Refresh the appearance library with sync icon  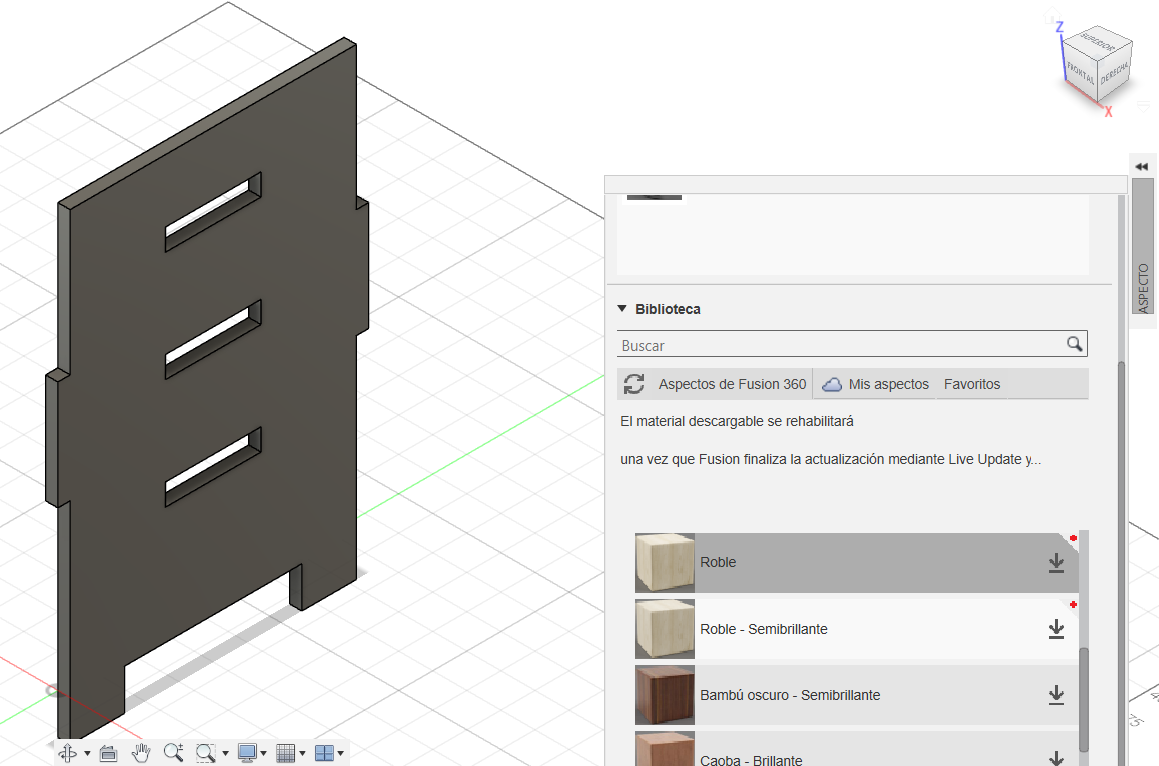(x=633, y=384)
